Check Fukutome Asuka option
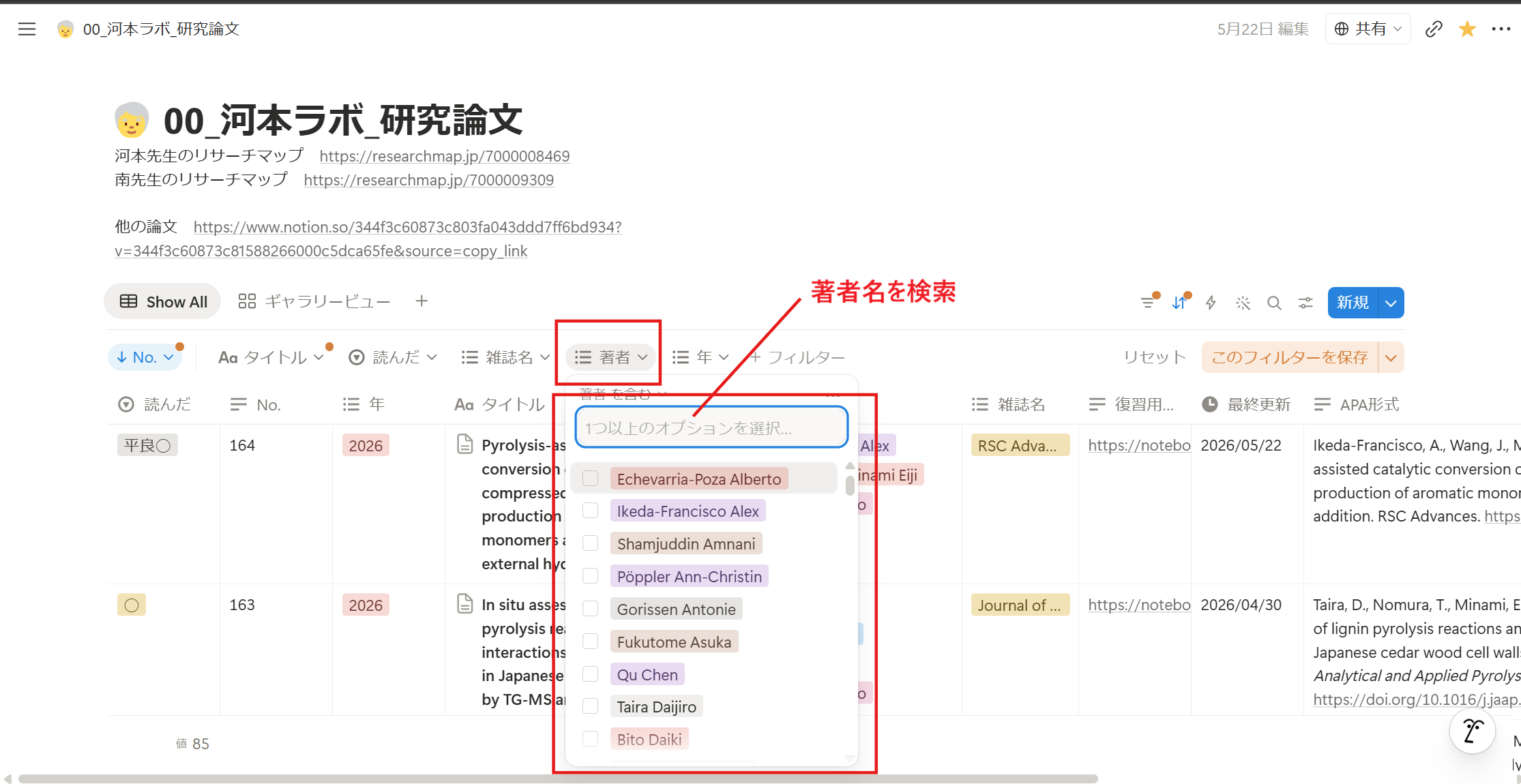Image resolution: width=1521 pixels, height=784 pixels. [591, 642]
